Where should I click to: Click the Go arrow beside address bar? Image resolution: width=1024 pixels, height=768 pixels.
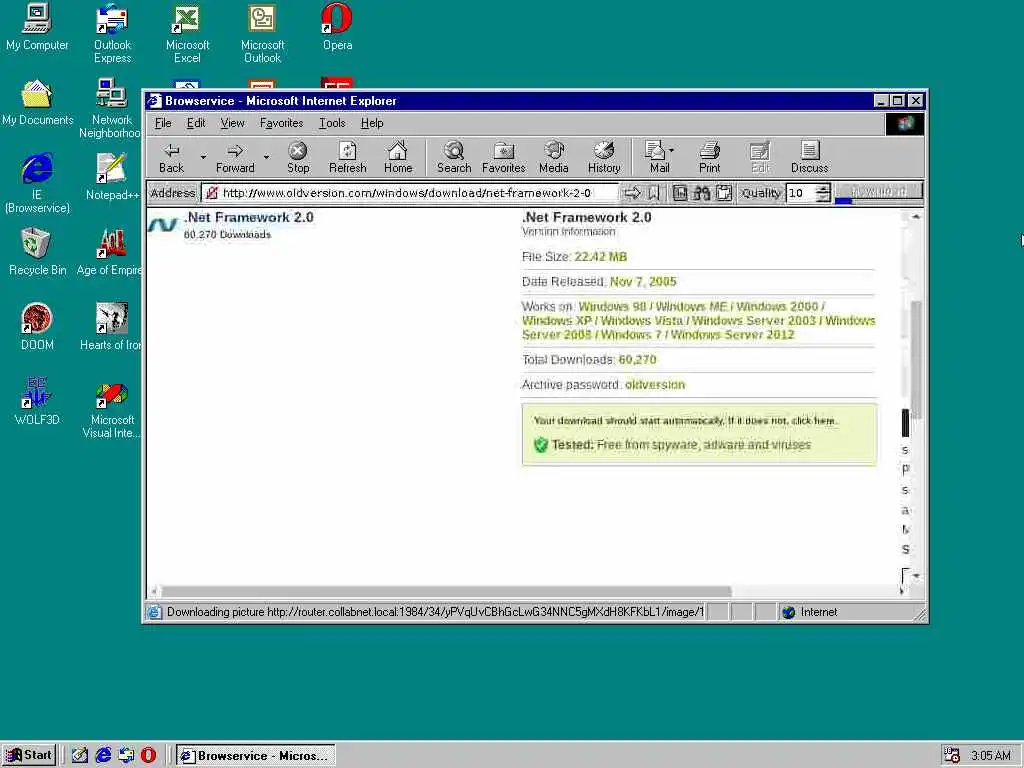click(632, 193)
